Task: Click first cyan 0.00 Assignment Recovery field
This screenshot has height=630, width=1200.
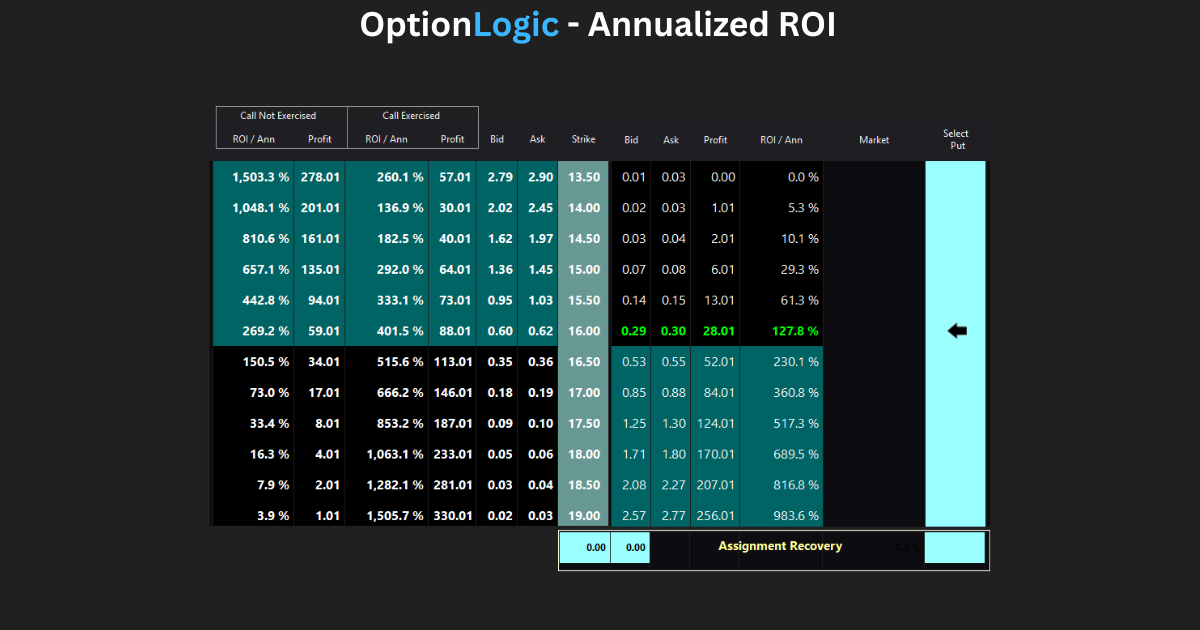Action: [x=584, y=548]
